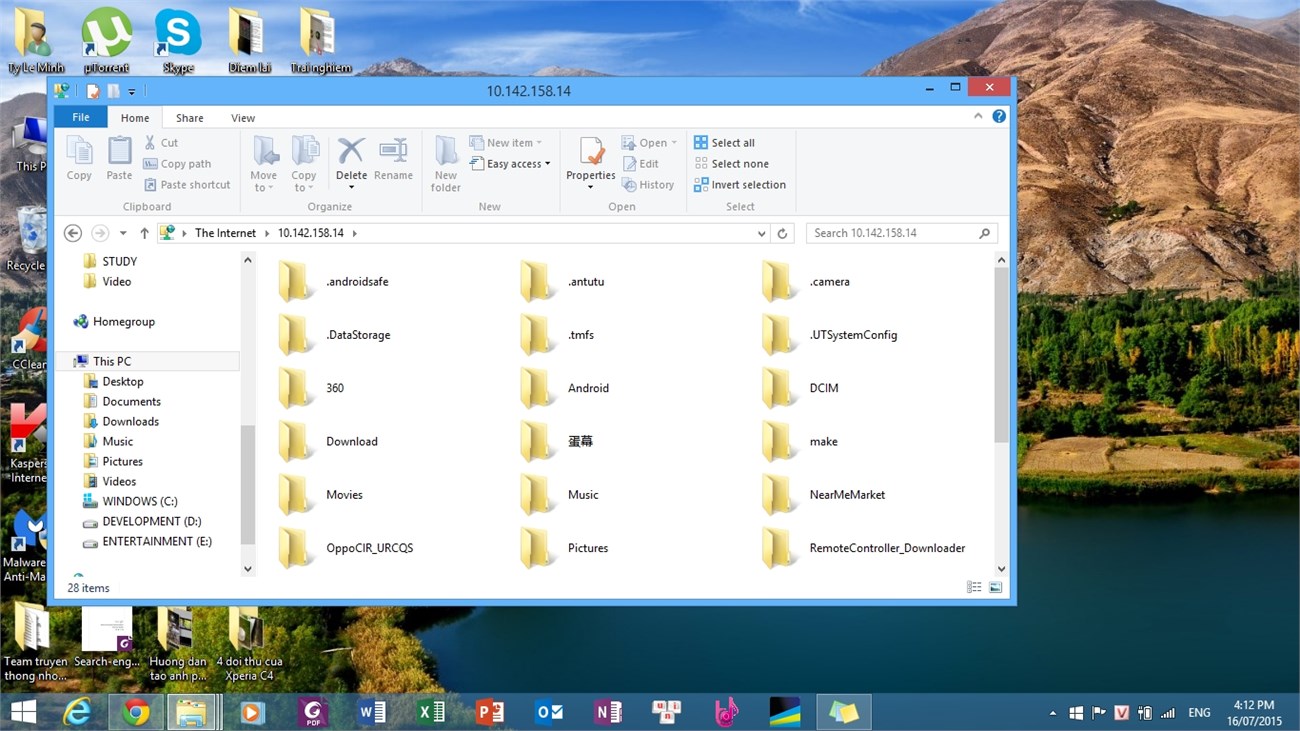
Task: Click the Properties icon
Action: (x=591, y=152)
